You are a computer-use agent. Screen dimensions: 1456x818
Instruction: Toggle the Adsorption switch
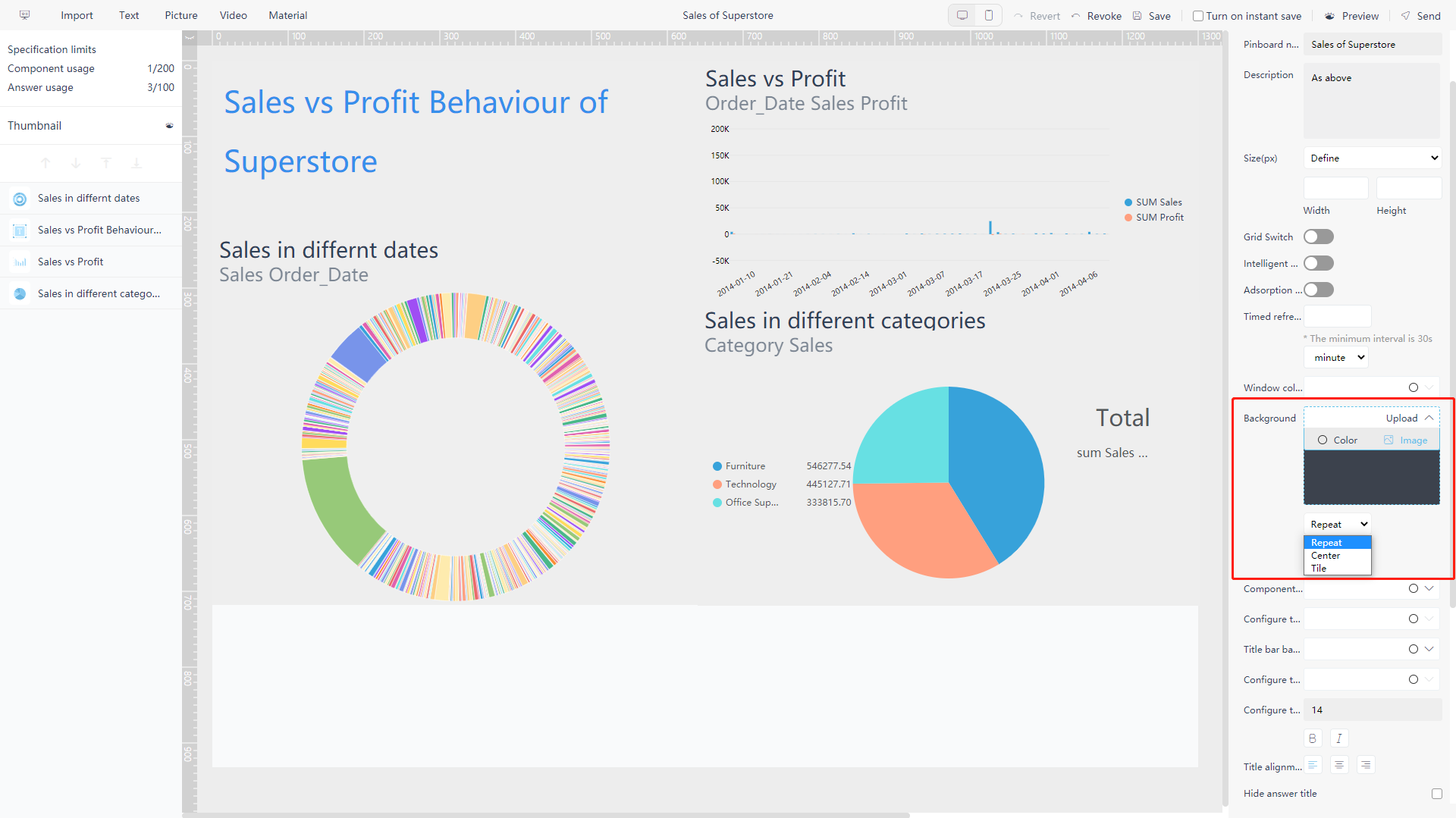point(1319,290)
